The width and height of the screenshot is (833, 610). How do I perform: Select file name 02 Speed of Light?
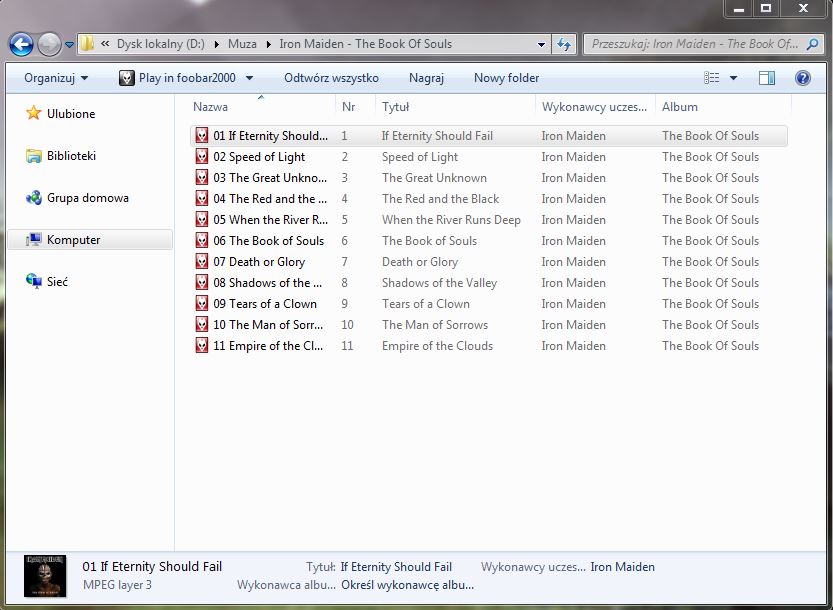tap(259, 157)
